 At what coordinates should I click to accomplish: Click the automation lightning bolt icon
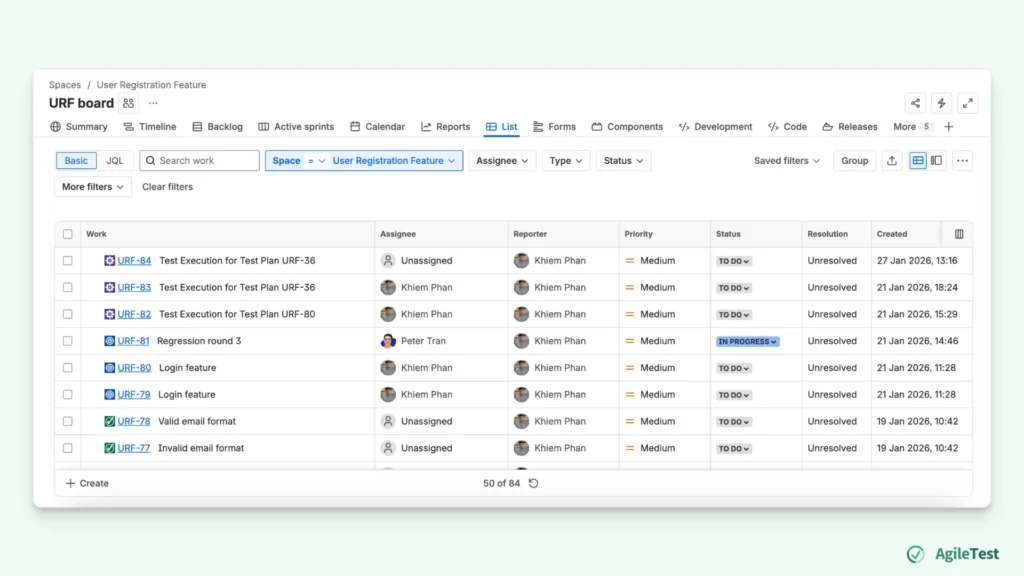[x=941, y=103]
